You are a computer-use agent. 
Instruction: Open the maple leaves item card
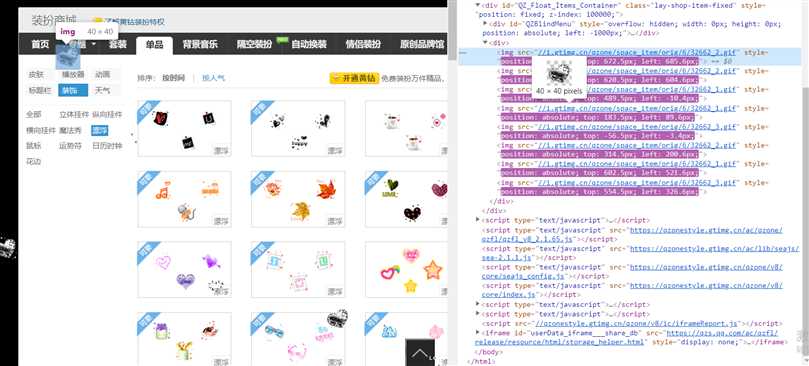(x=298, y=199)
